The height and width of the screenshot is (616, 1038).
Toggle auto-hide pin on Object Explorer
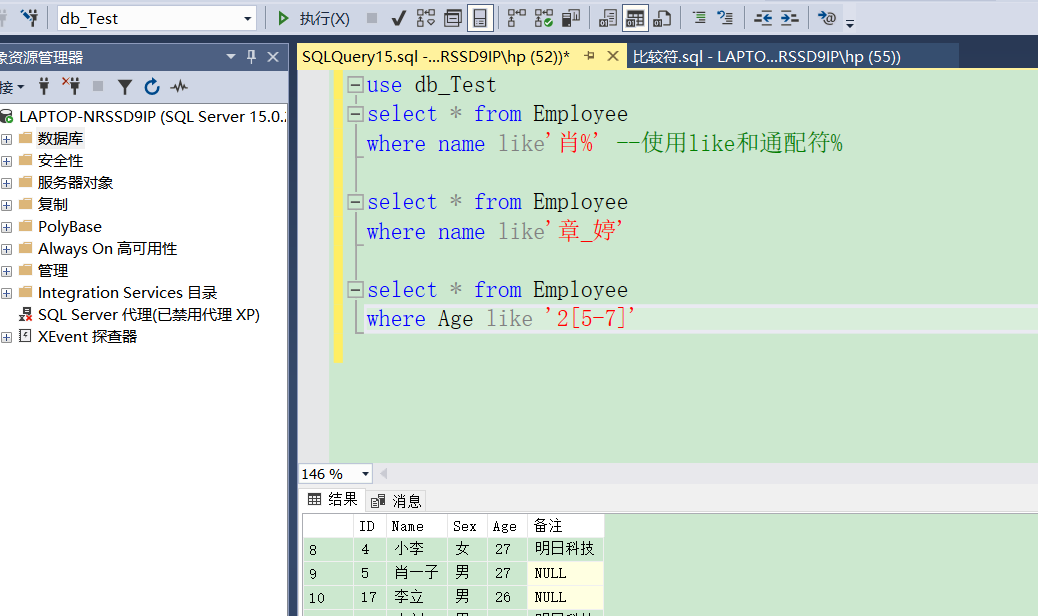tap(252, 57)
